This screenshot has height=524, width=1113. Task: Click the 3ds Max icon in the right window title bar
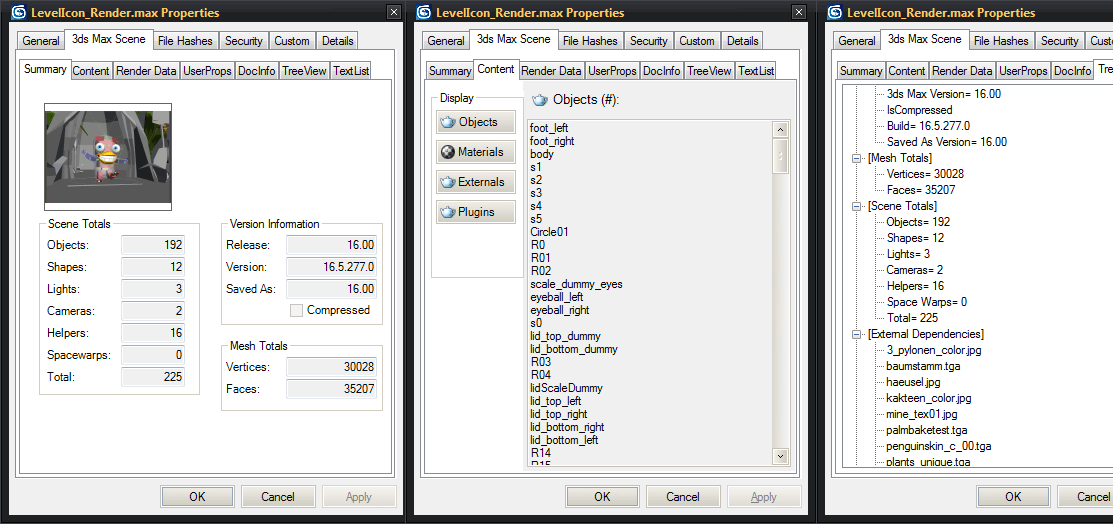[835, 12]
